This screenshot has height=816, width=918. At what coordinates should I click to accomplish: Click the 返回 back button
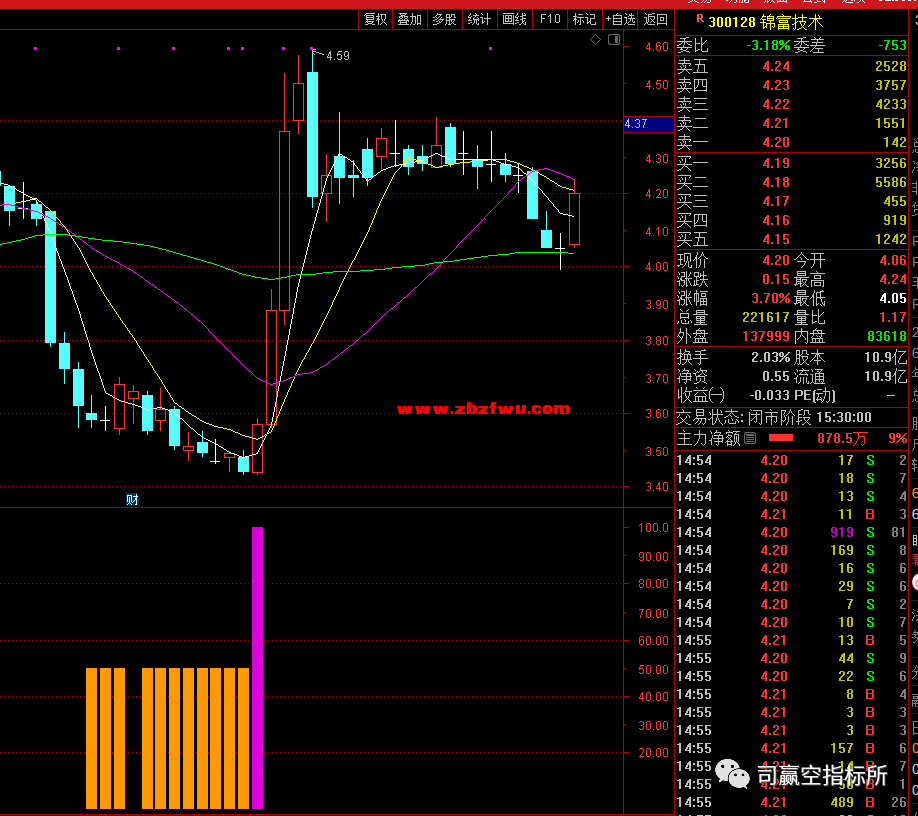656,19
